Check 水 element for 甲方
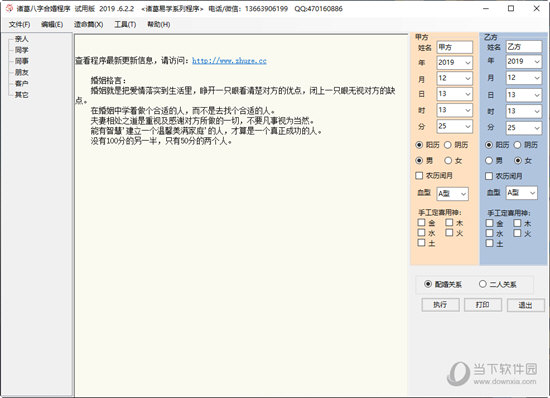Viewport: 550px width, 398px height. (x=422, y=232)
